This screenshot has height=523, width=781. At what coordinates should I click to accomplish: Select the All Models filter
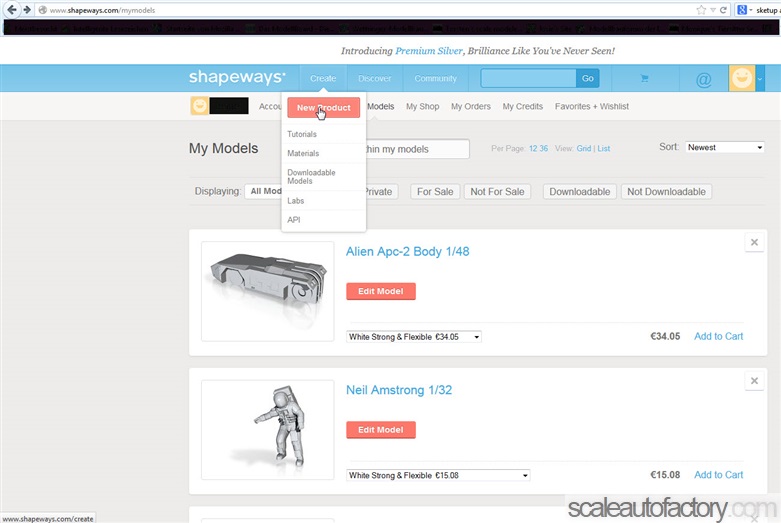click(x=263, y=191)
